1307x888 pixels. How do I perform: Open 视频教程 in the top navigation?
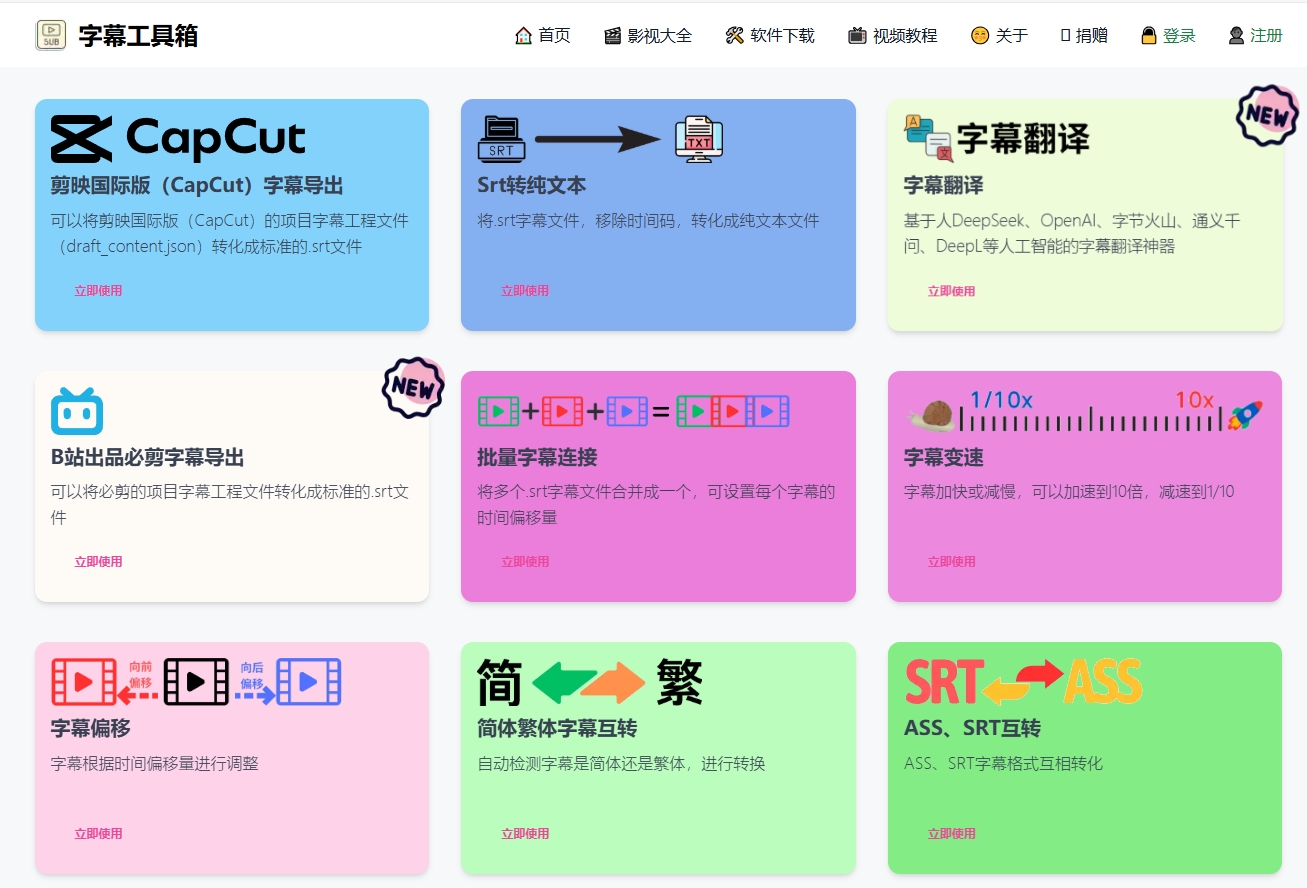893,36
